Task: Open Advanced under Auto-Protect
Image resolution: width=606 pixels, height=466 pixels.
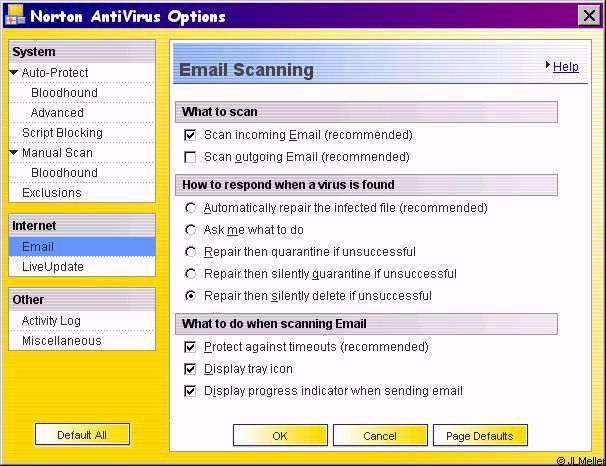Action: [x=57, y=113]
